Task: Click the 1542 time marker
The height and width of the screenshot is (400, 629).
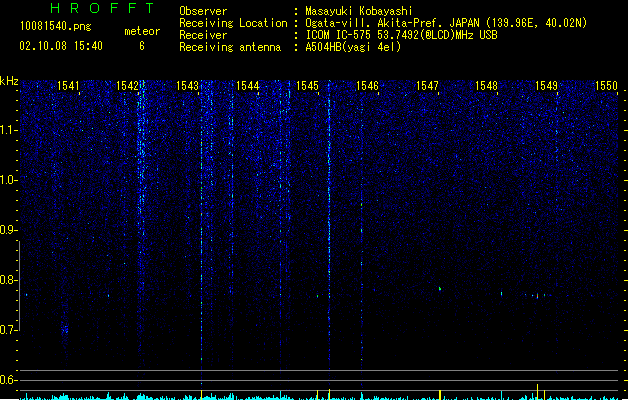Action: (127, 86)
